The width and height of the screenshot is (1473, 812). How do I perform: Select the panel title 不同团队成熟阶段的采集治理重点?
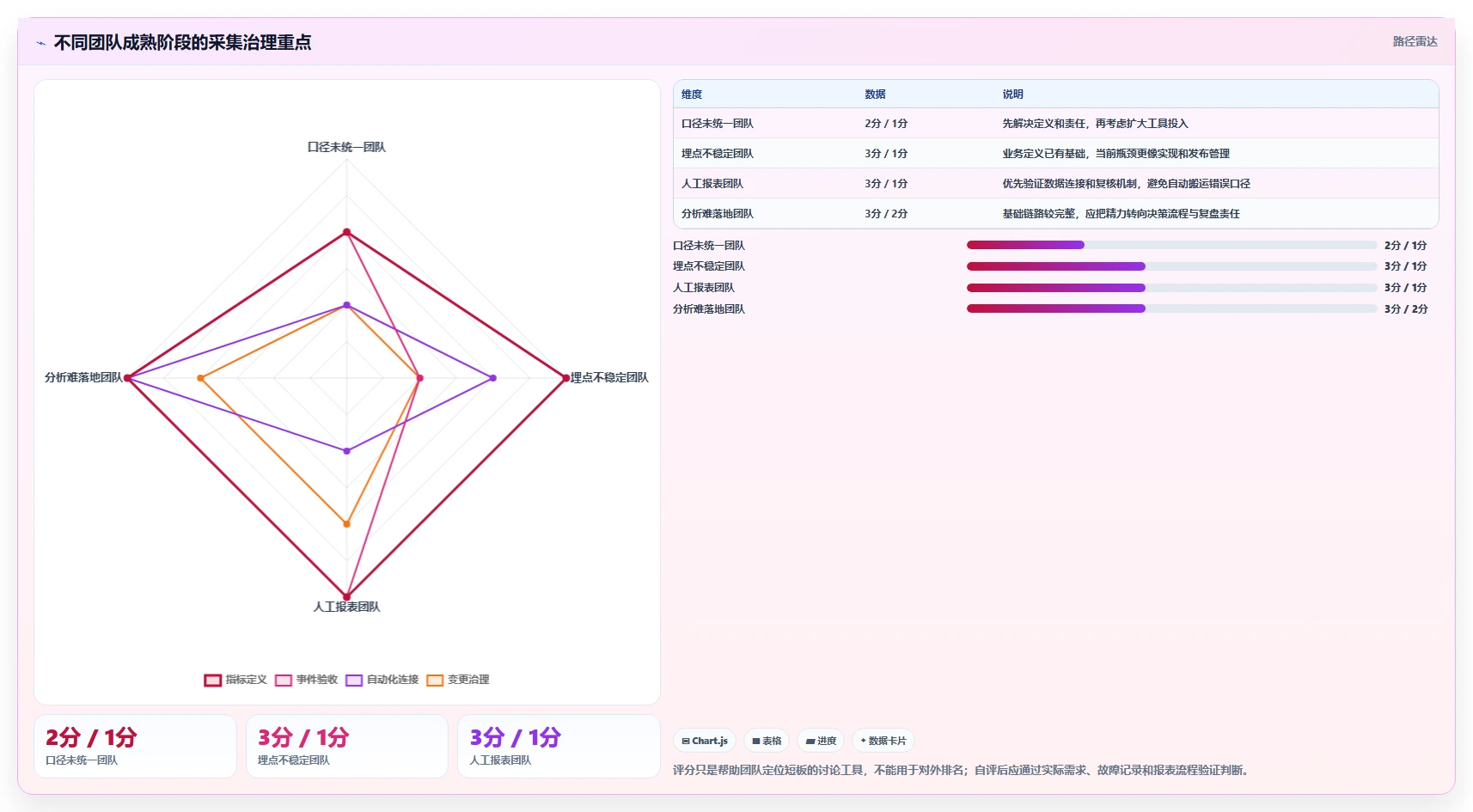pyautogui.click(x=182, y=42)
